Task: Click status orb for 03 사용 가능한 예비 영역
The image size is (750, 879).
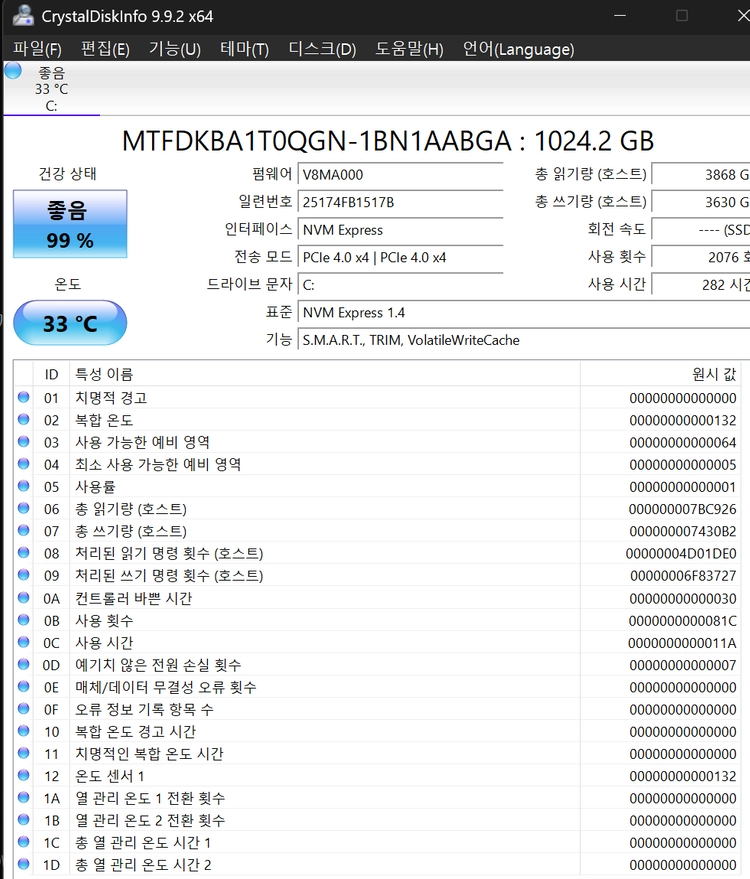Action: tap(24, 441)
